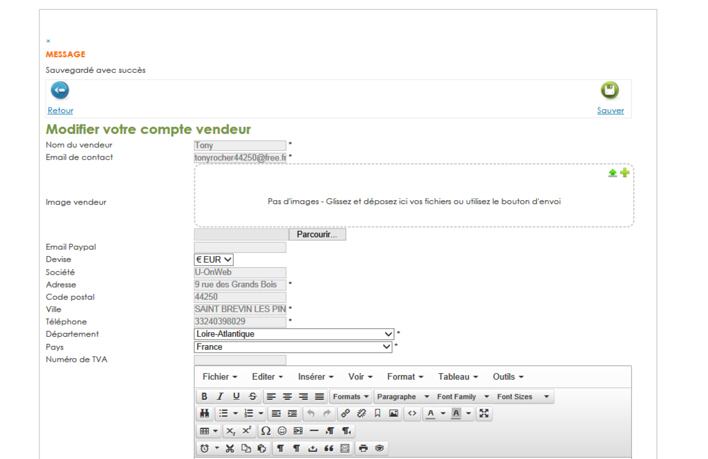Open the Devise EUR dropdown
Image resolution: width=708 pixels, height=459 pixels.
(x=214, y=260)
